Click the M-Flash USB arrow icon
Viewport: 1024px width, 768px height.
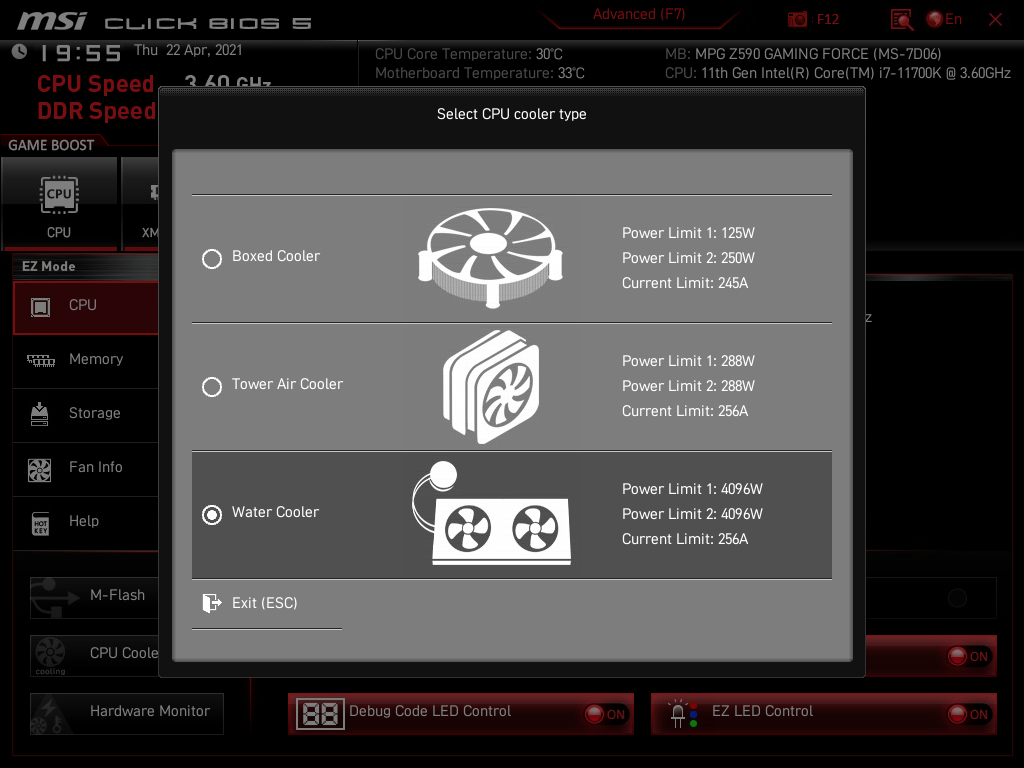55,598
